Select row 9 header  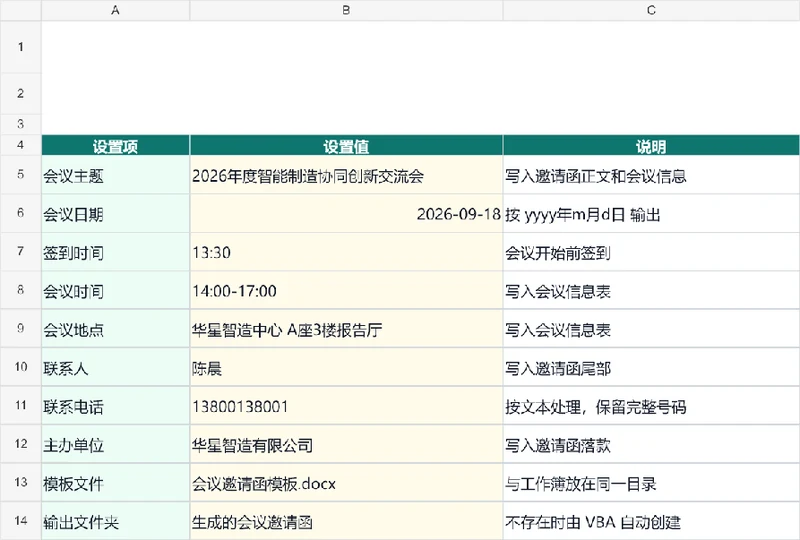(x=20, y=328)
